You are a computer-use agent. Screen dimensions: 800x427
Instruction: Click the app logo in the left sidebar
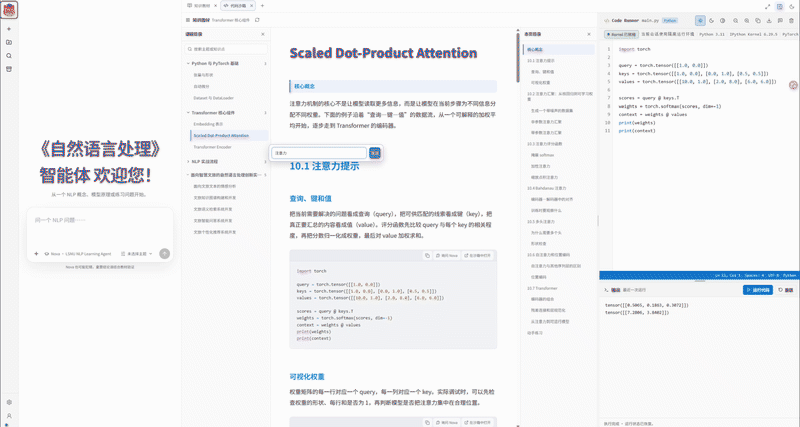coord(9,10)
